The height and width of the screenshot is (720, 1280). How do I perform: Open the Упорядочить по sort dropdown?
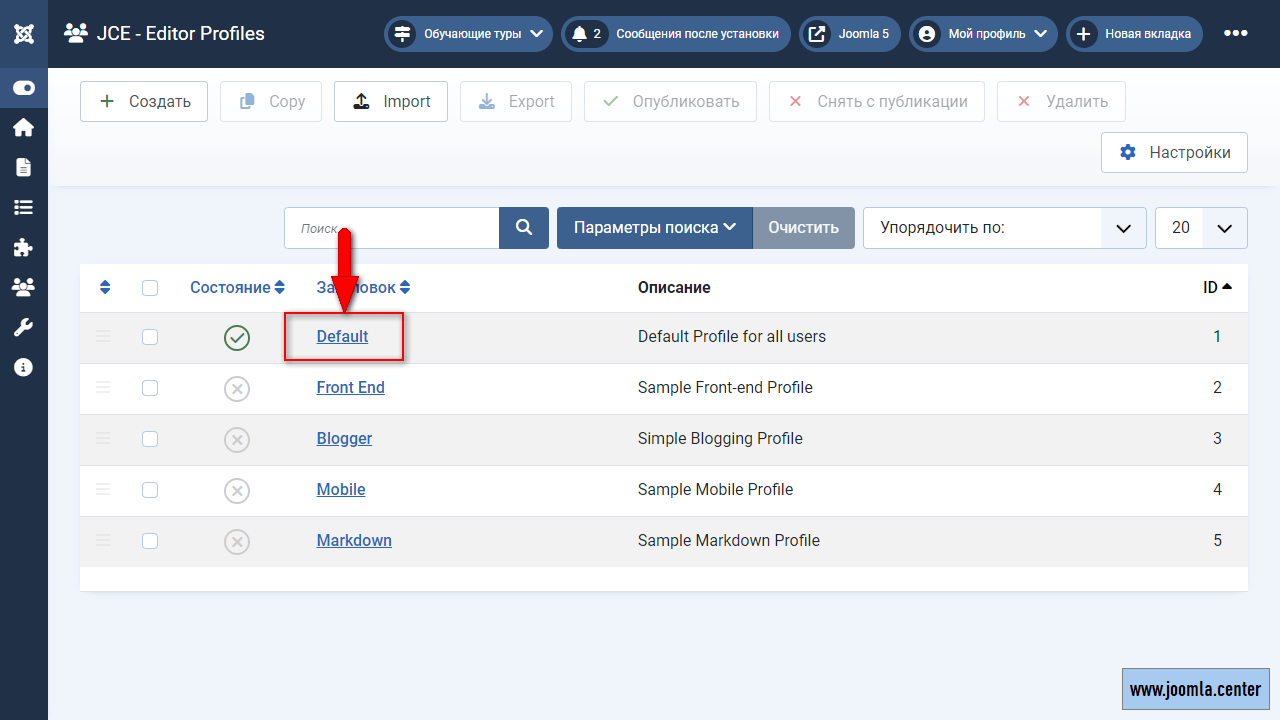point(1004,228)
